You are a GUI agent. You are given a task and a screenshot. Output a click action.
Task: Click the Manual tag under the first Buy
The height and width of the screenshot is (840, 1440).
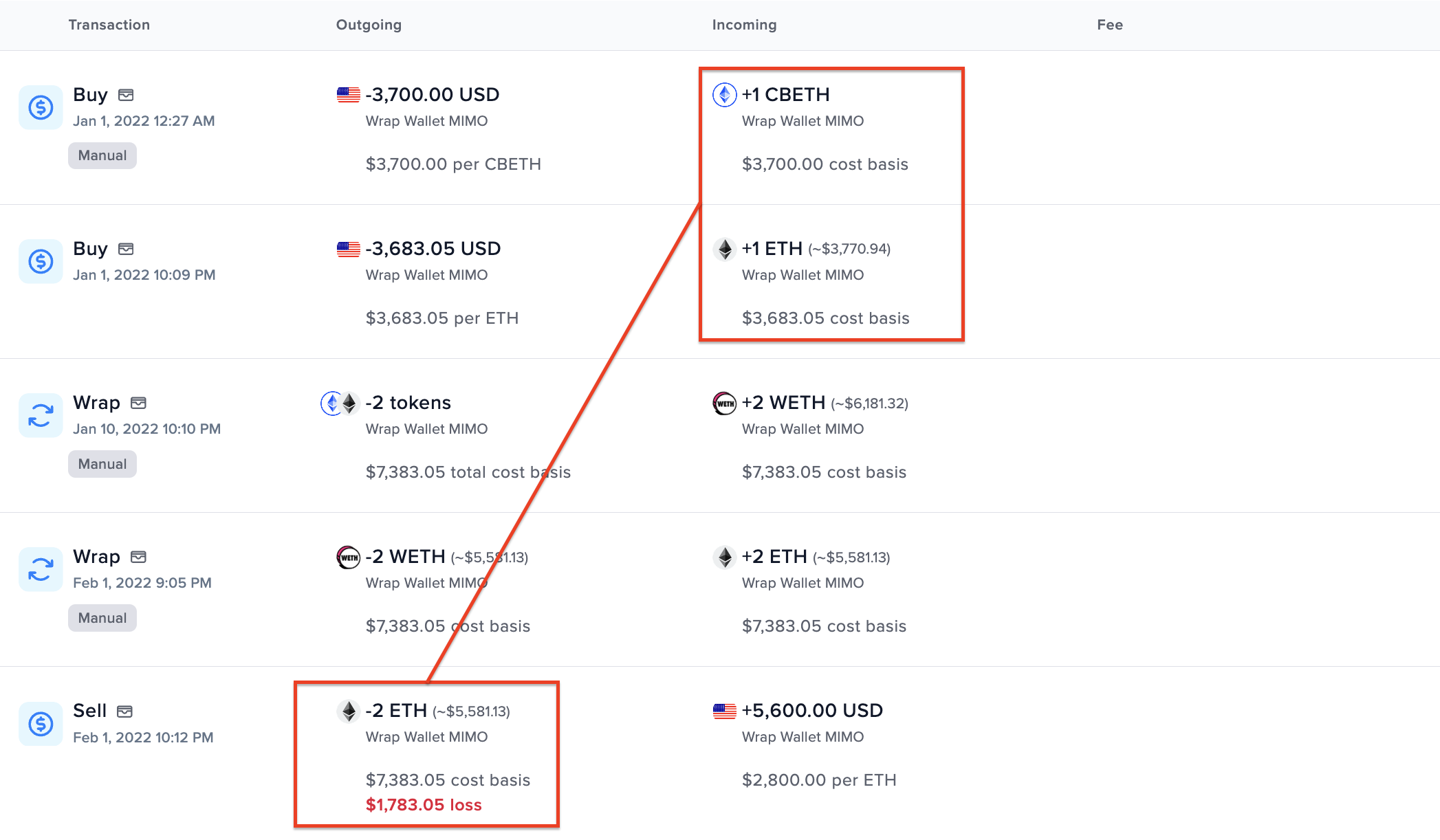pos(102,155)
